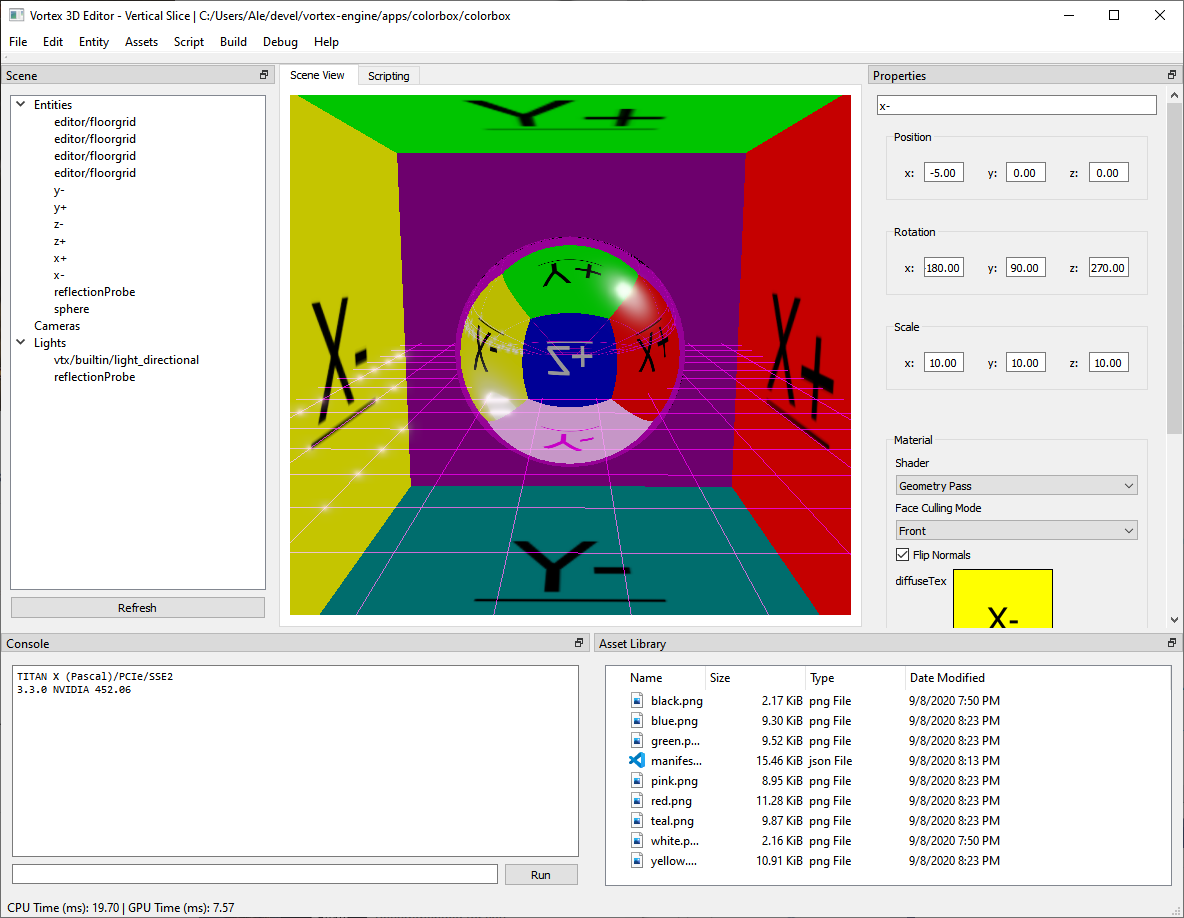Collapse the Lights tree node
Viewport: 1184px width, 918px height.
[x=21, y=342]
